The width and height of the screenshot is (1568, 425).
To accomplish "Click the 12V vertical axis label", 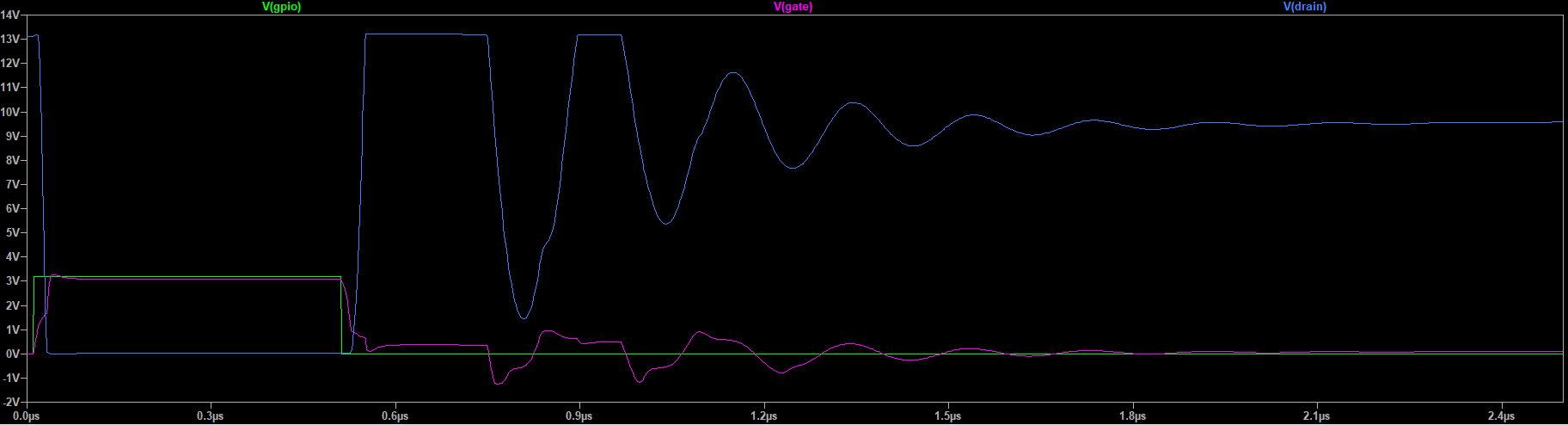I will 10,64.
